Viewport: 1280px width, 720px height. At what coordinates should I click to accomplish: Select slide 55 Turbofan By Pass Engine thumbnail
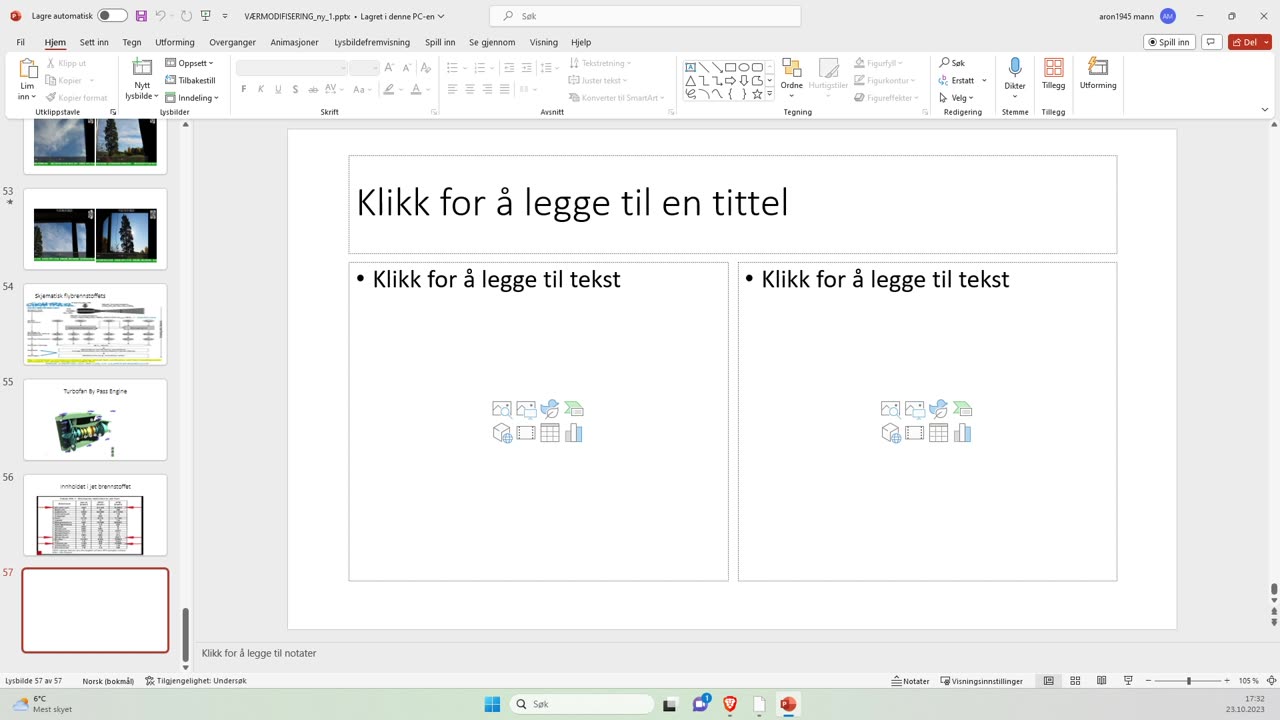pyautogui.click(x=95, y=420)
